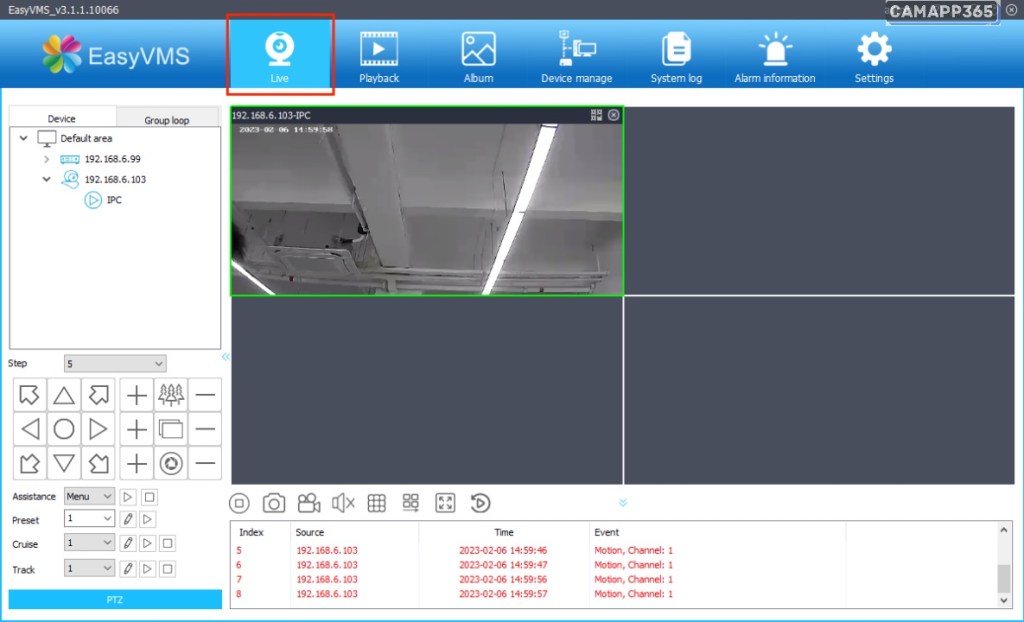Go to the Playback tab
Viewport: 1024px width, 622px height.
click(x=379, y=57)
